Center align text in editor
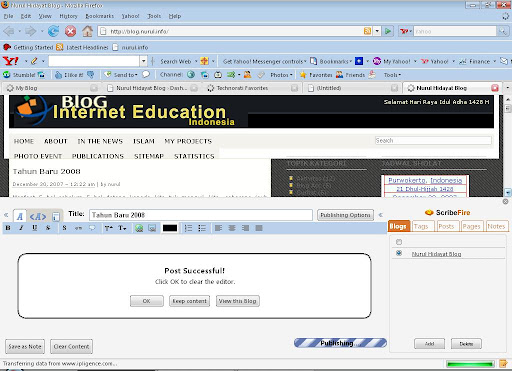 232,228
